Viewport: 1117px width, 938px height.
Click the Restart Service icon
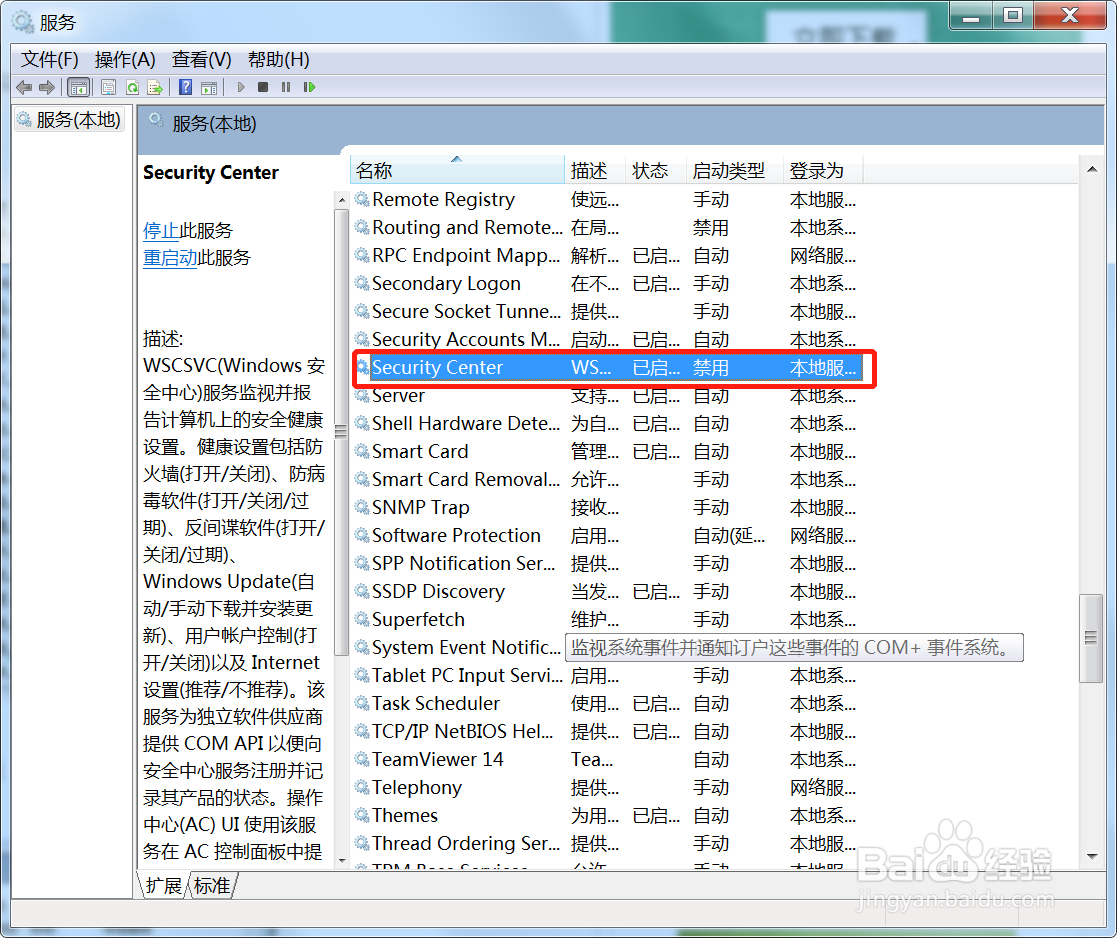pyautogui.click(x=308, y=87)
